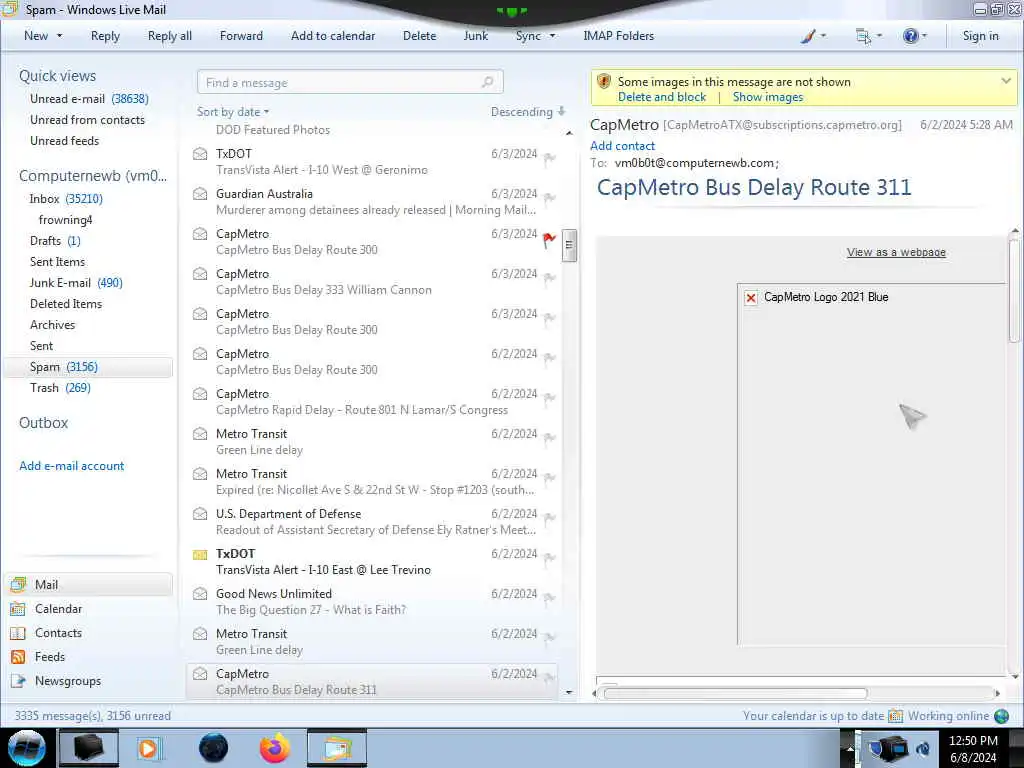The image size is (1024, 768).
Task: Click the message list vertical scrollbar thumb
Action: (x=569, y=246)
